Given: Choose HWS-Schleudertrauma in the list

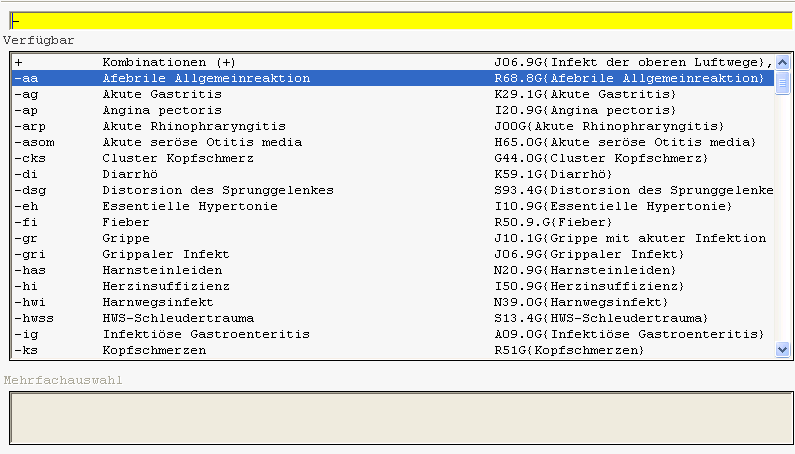Looking at the screenshot, I should coord(393,318).
